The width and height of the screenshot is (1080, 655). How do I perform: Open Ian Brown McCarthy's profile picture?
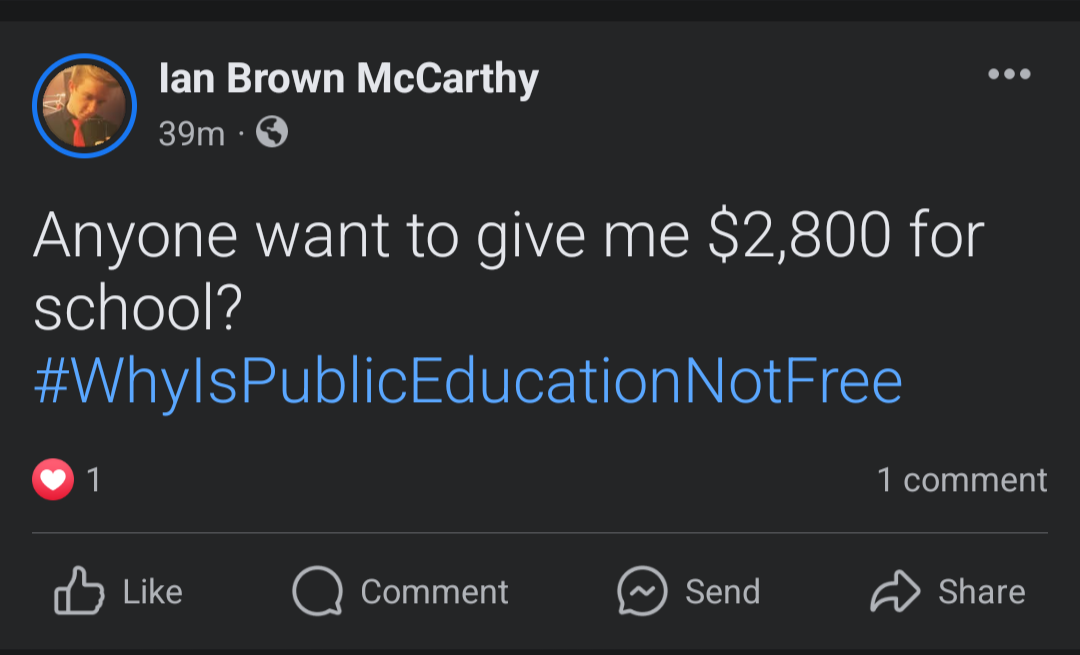click(84, 105)
